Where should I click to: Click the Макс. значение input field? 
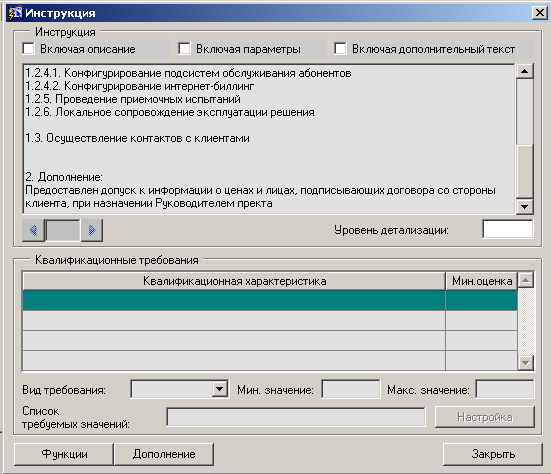click(x=505, y=389)
